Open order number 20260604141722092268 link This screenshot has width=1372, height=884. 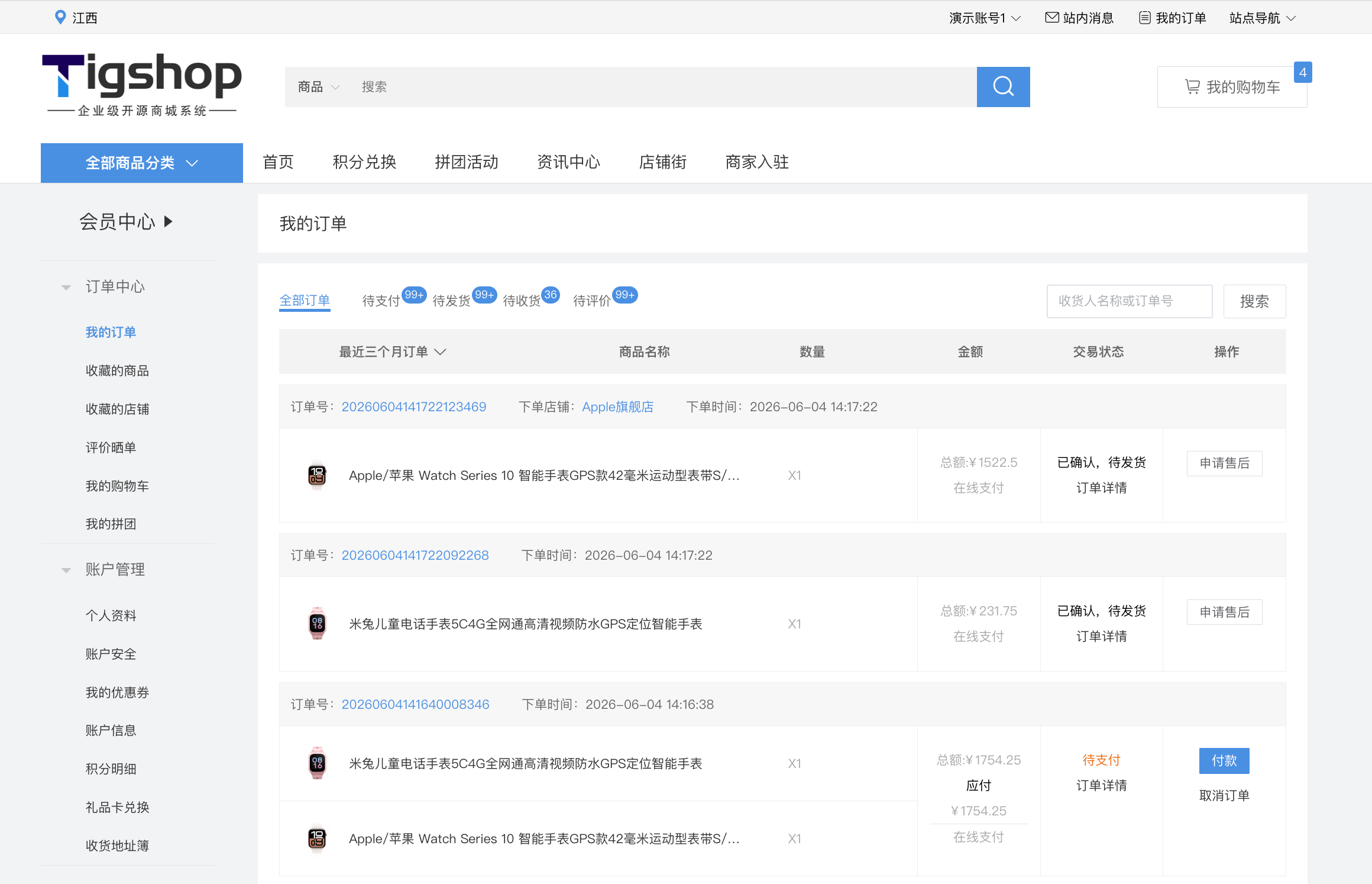[x=415, y=556]
